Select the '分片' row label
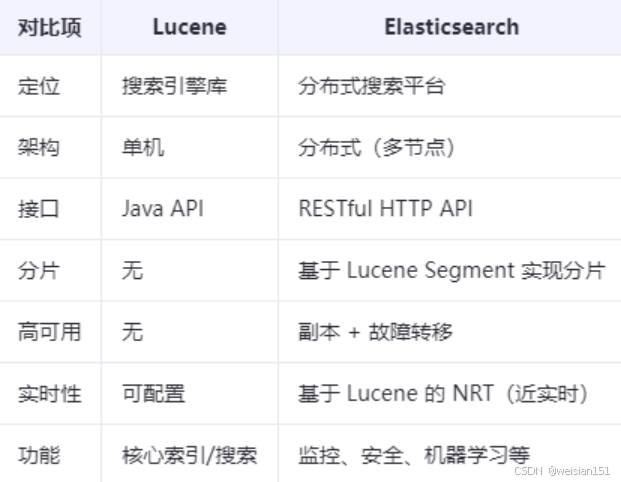621x482 pixels. [x=39, y=271]
